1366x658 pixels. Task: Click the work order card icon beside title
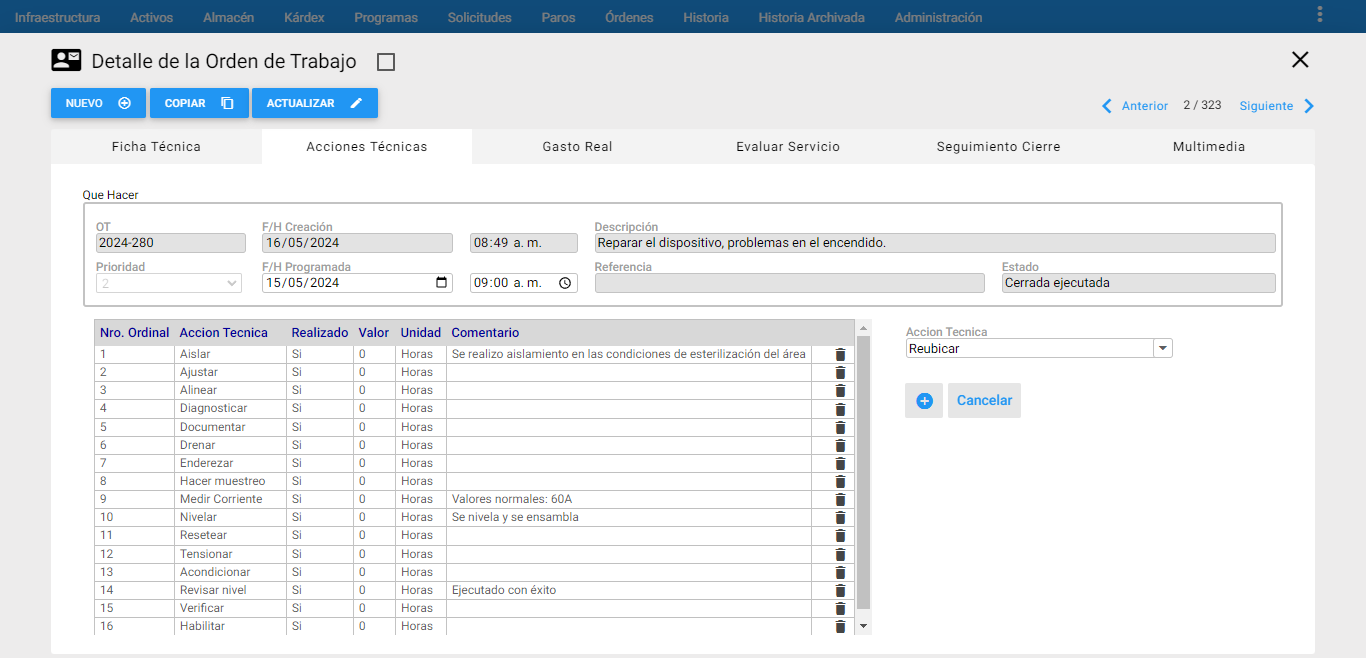66,61
